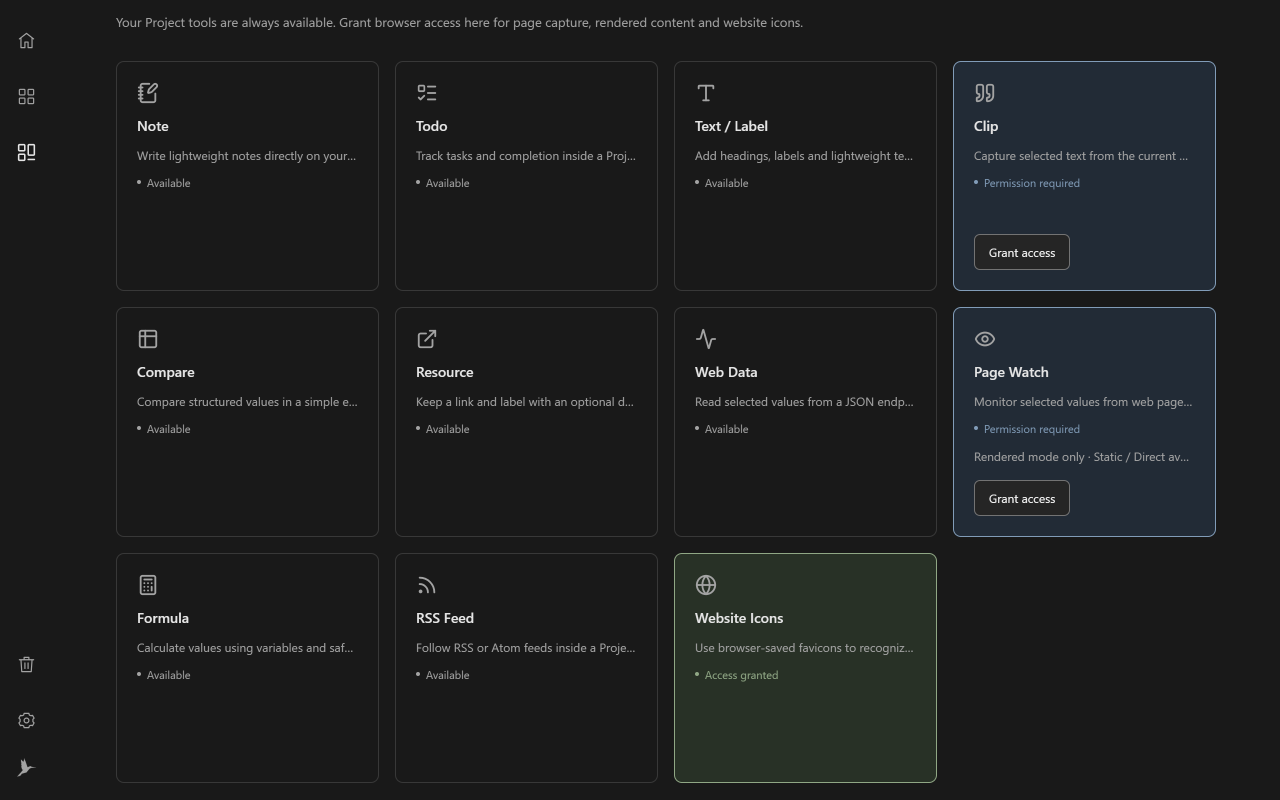Click the Page Watch eye icon

tap(985, 339)
